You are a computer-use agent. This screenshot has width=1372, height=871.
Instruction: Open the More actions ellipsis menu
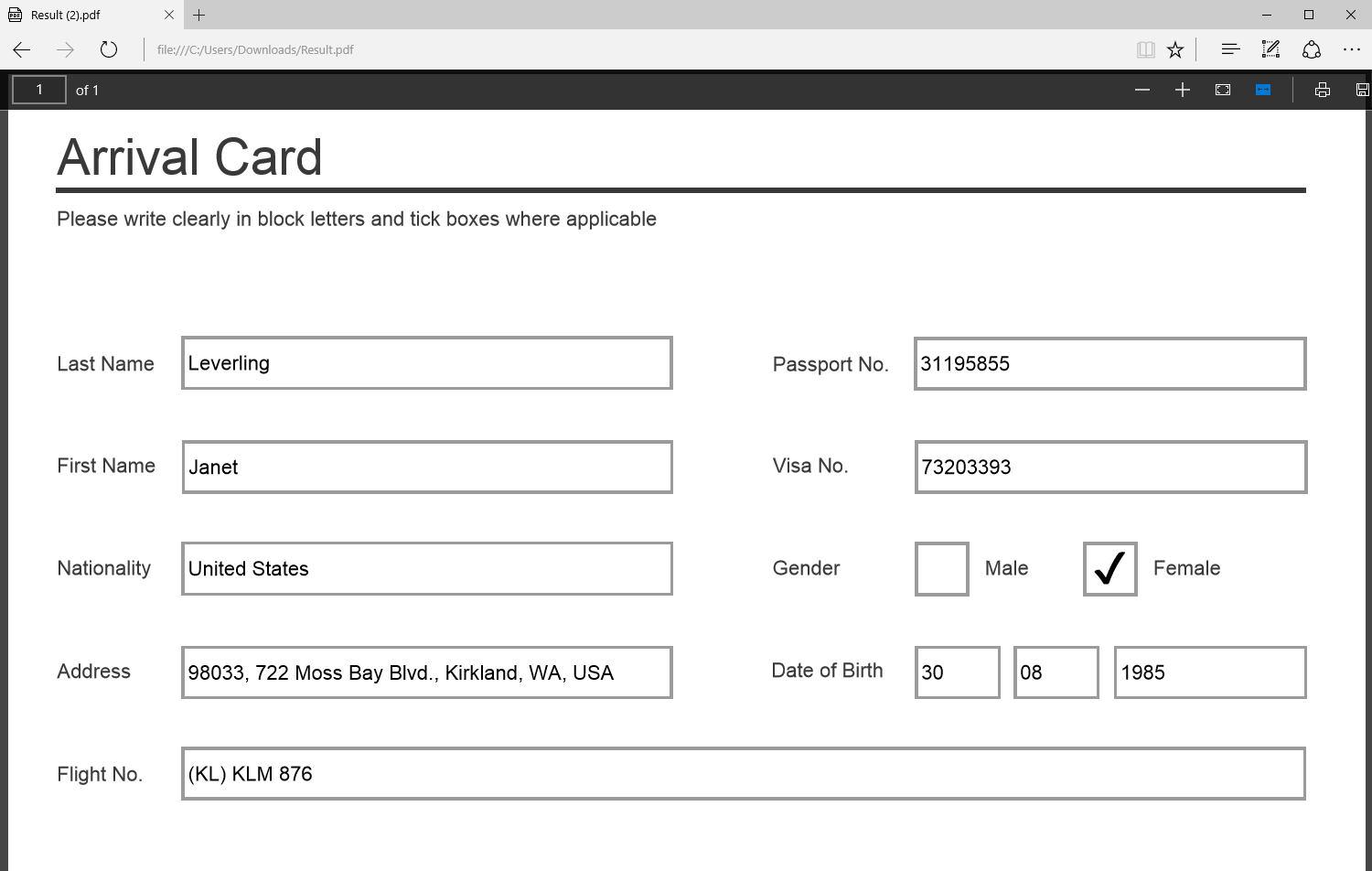pyautogui.click(x=1351, y=49)
